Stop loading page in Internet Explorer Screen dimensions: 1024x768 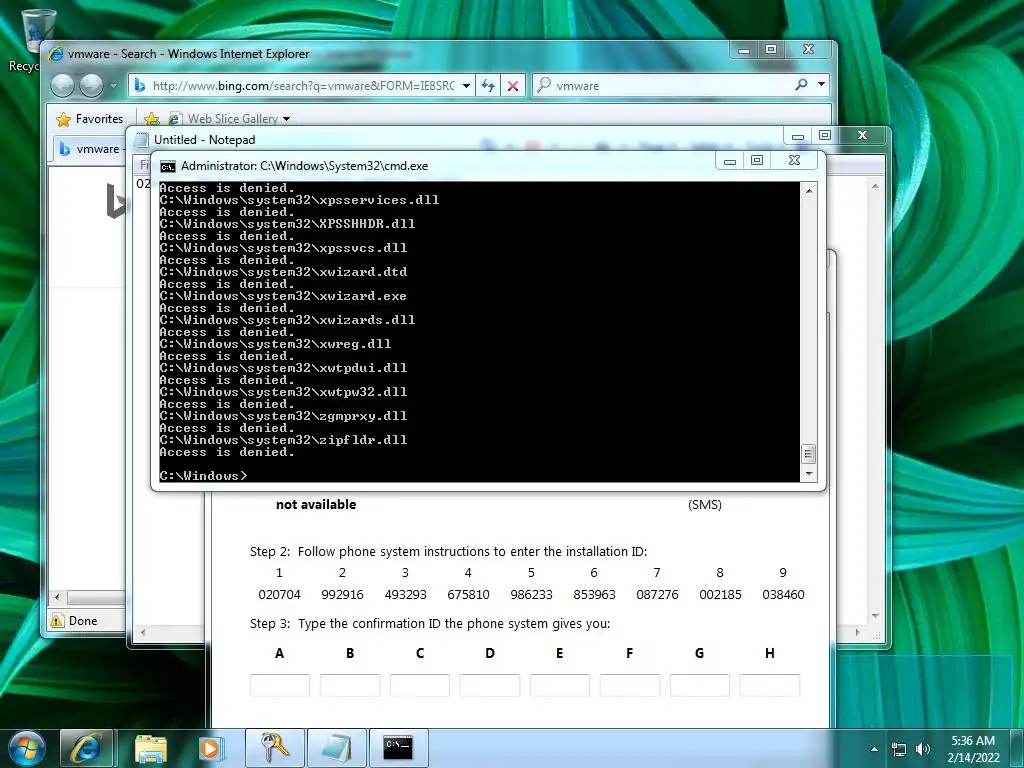click(513, 86)
